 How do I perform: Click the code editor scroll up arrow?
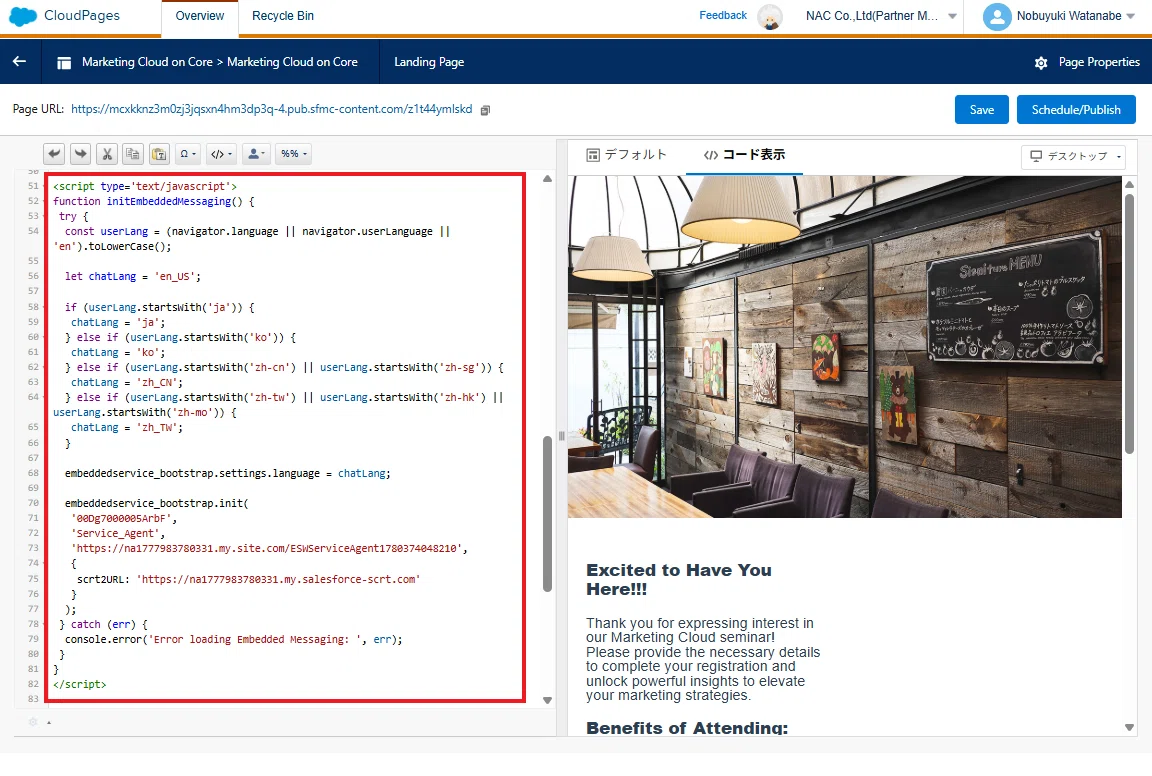547,179
